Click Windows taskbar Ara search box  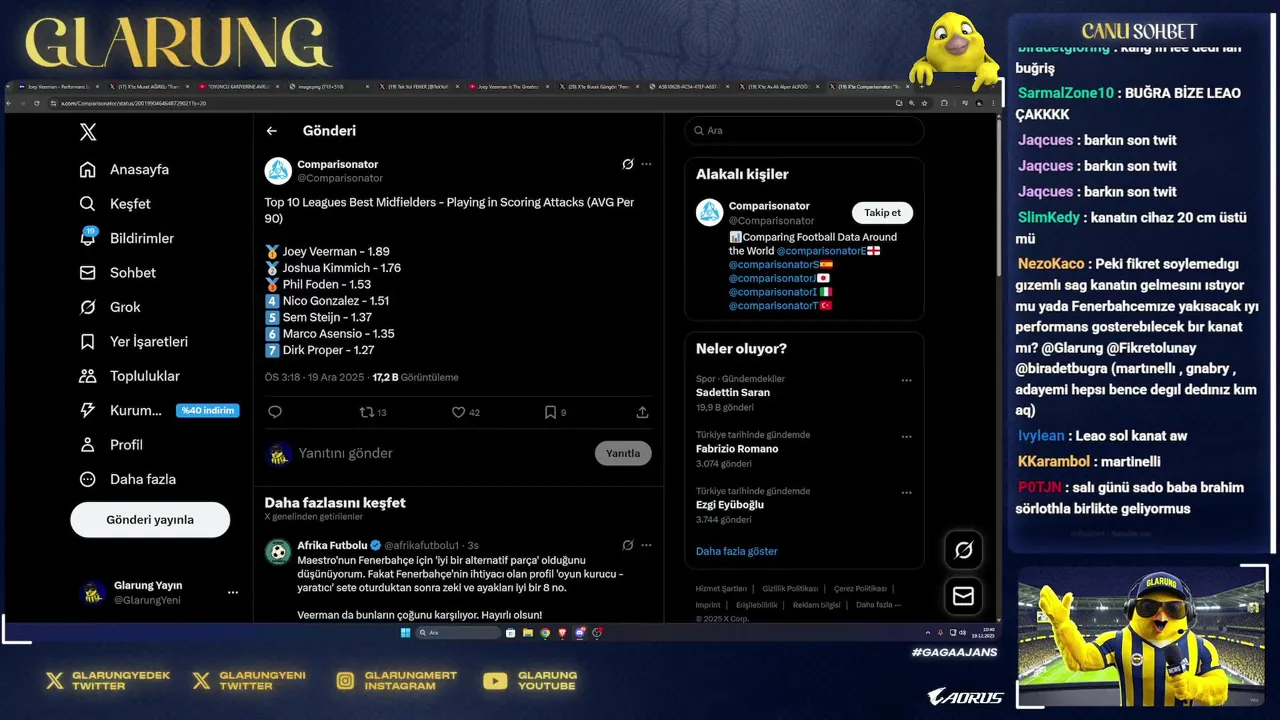coord(458,633)
